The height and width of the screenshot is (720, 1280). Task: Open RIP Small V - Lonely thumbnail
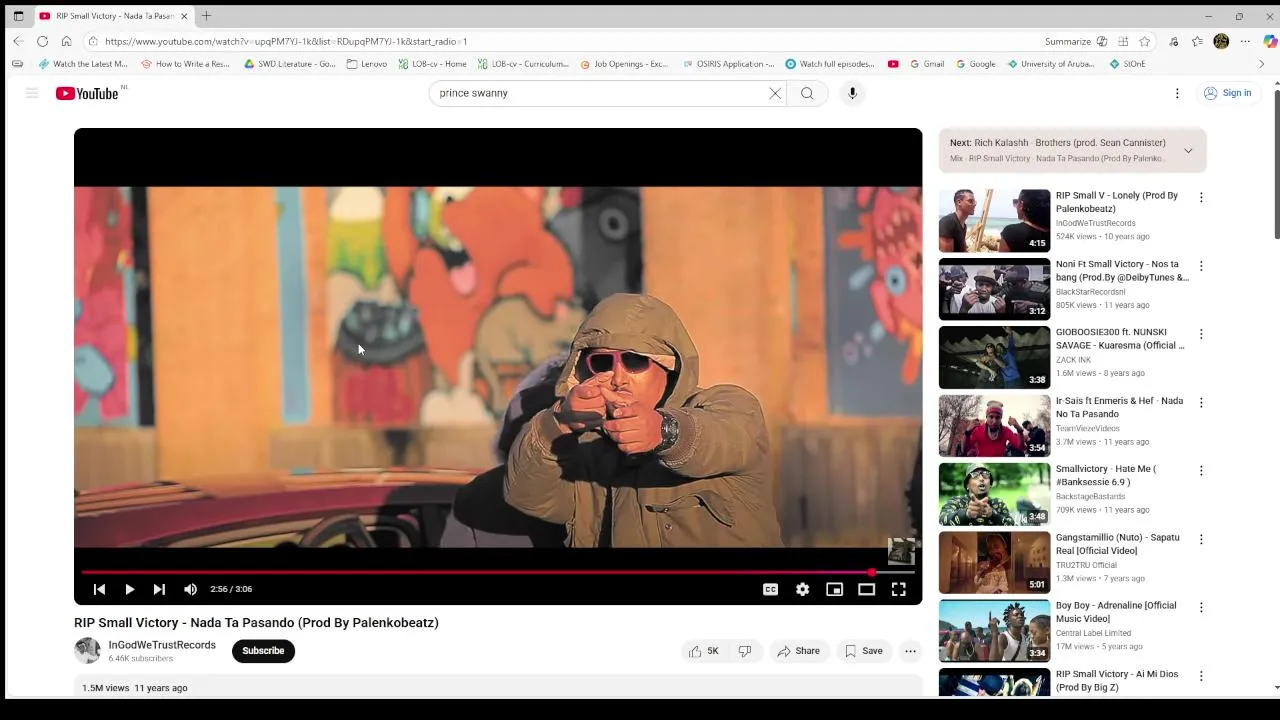(994, 220)
